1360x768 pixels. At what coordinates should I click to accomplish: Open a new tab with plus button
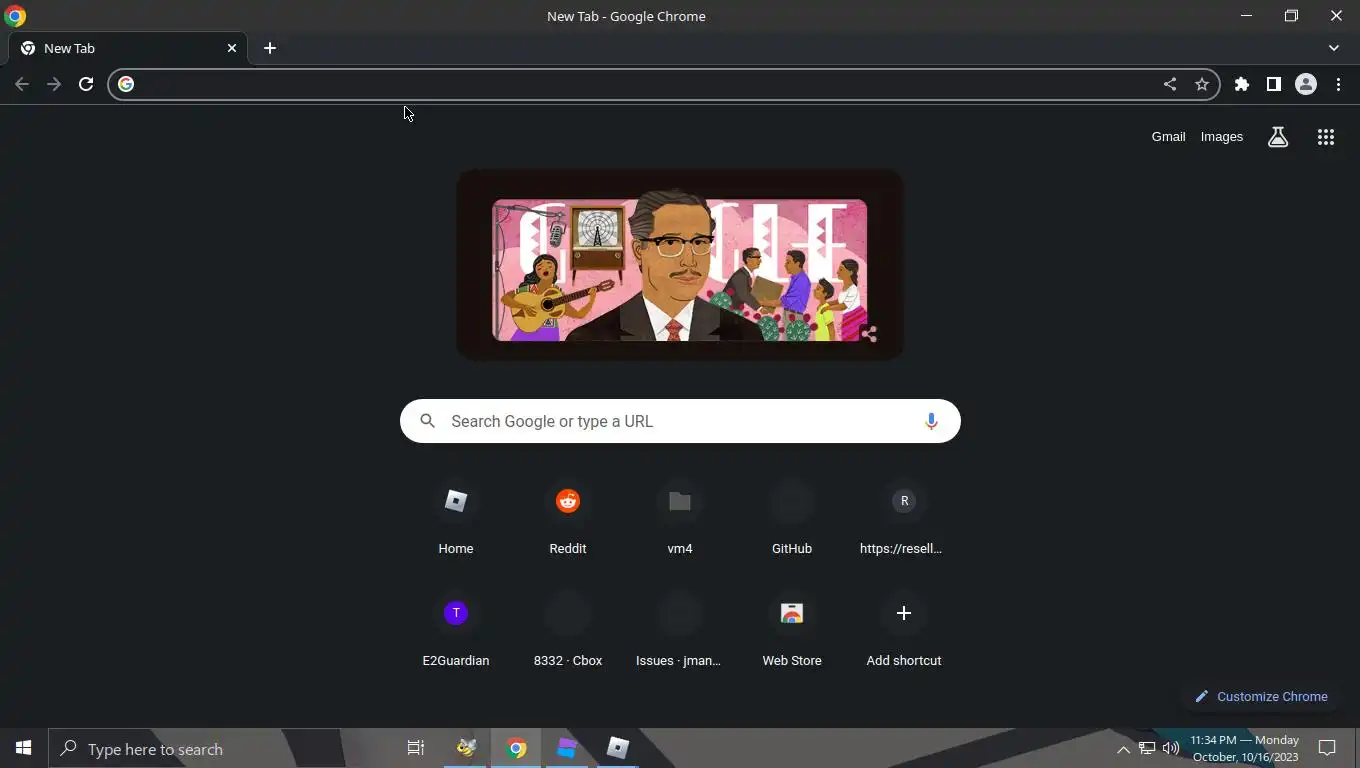click(x=270, y=48)
